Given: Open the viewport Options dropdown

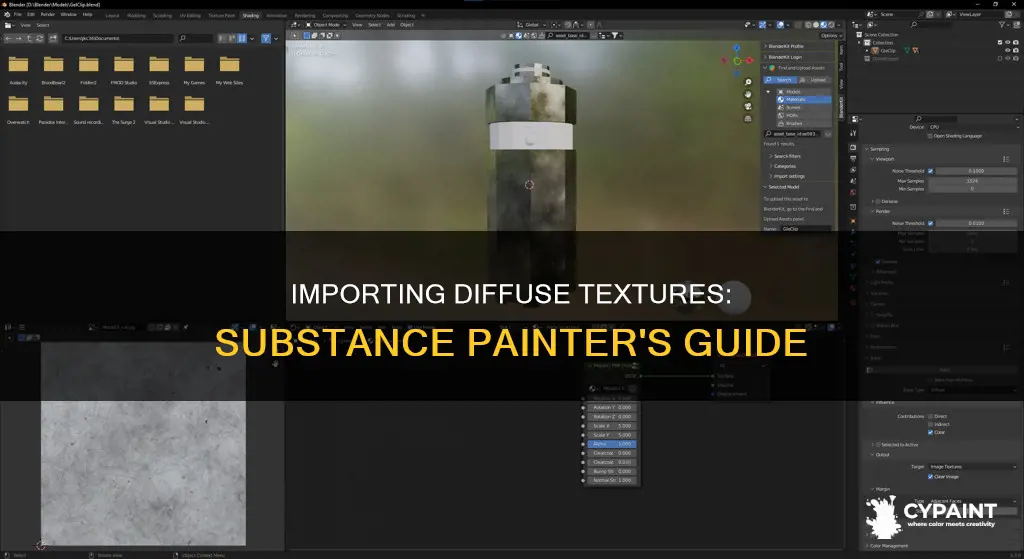Looking at the screenshot, I should (x=831, y=35).
